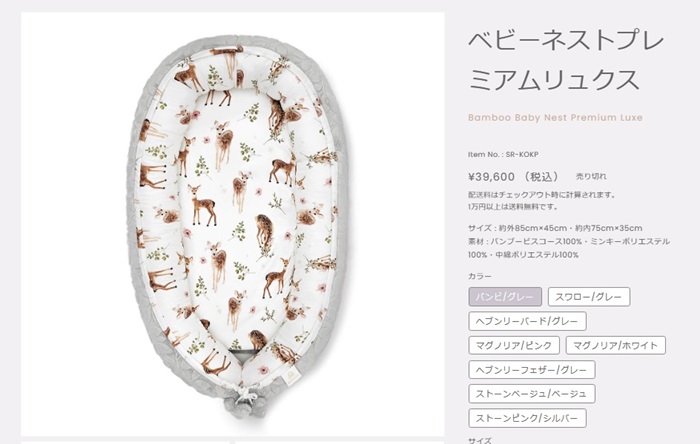Choose マグノリア/ホワイト color variant
Viewport: 700px width, 444px height.
(x=616, y=345)
